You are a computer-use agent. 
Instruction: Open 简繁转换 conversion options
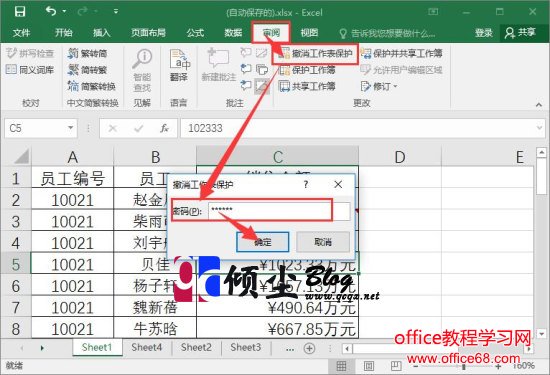pyautogui.click(x=92, y=86)
